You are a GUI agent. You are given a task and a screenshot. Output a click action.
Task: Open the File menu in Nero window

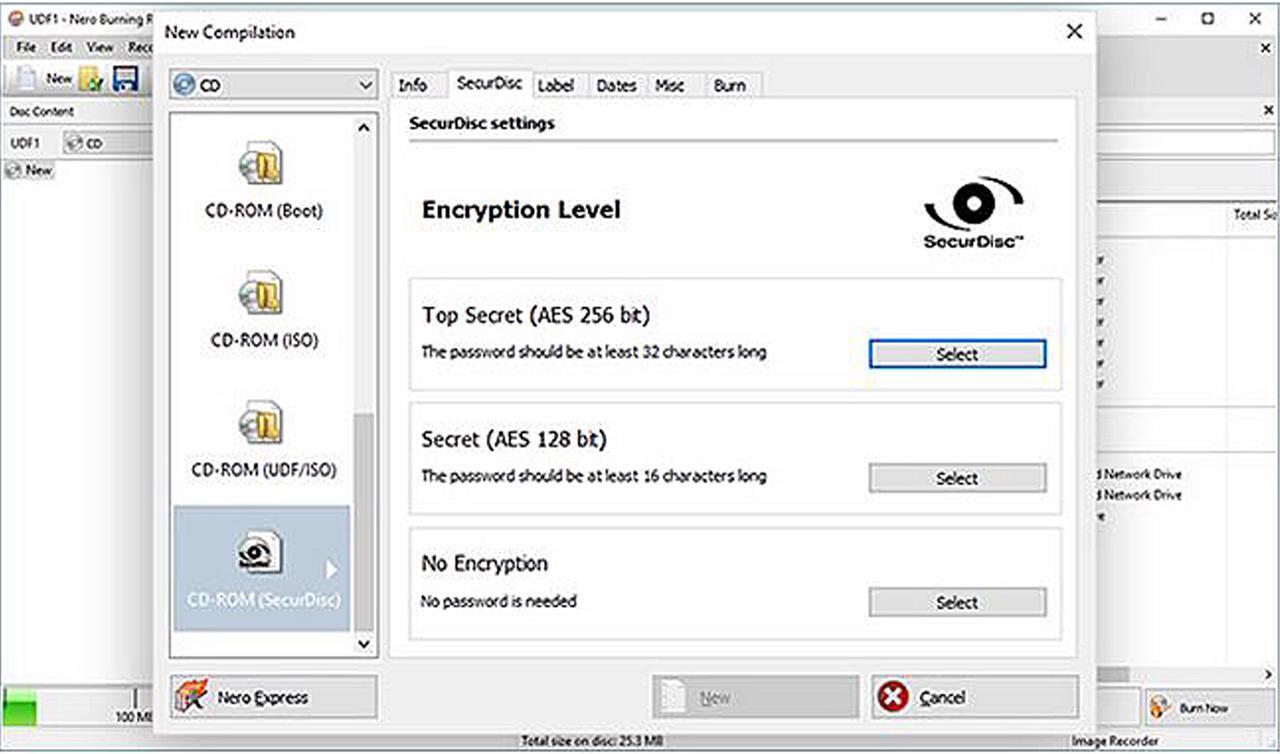26,47
